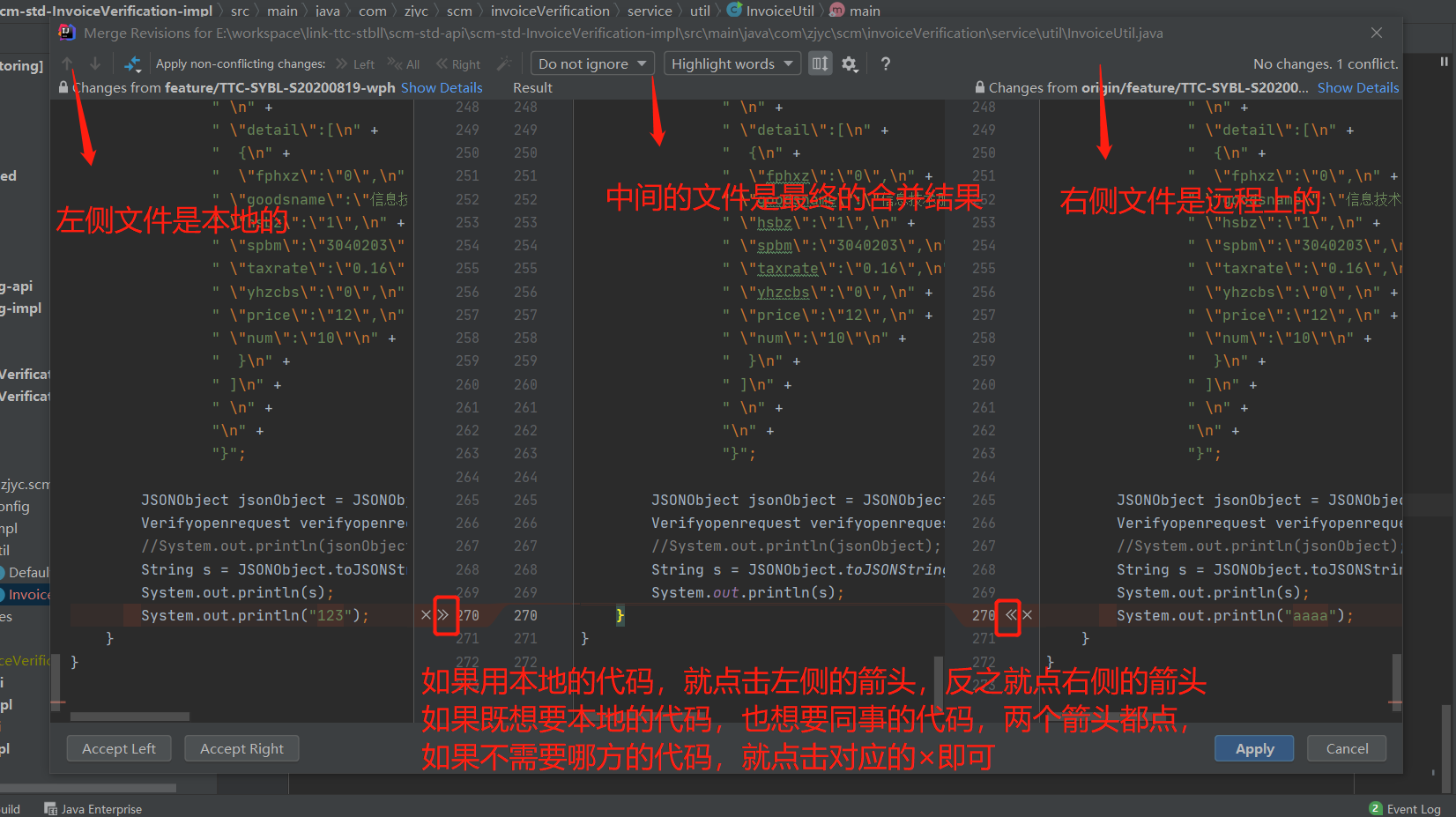1456x817 pixels.
Task: Click the magic wand resolve conflicts icon
Action: 504,63
